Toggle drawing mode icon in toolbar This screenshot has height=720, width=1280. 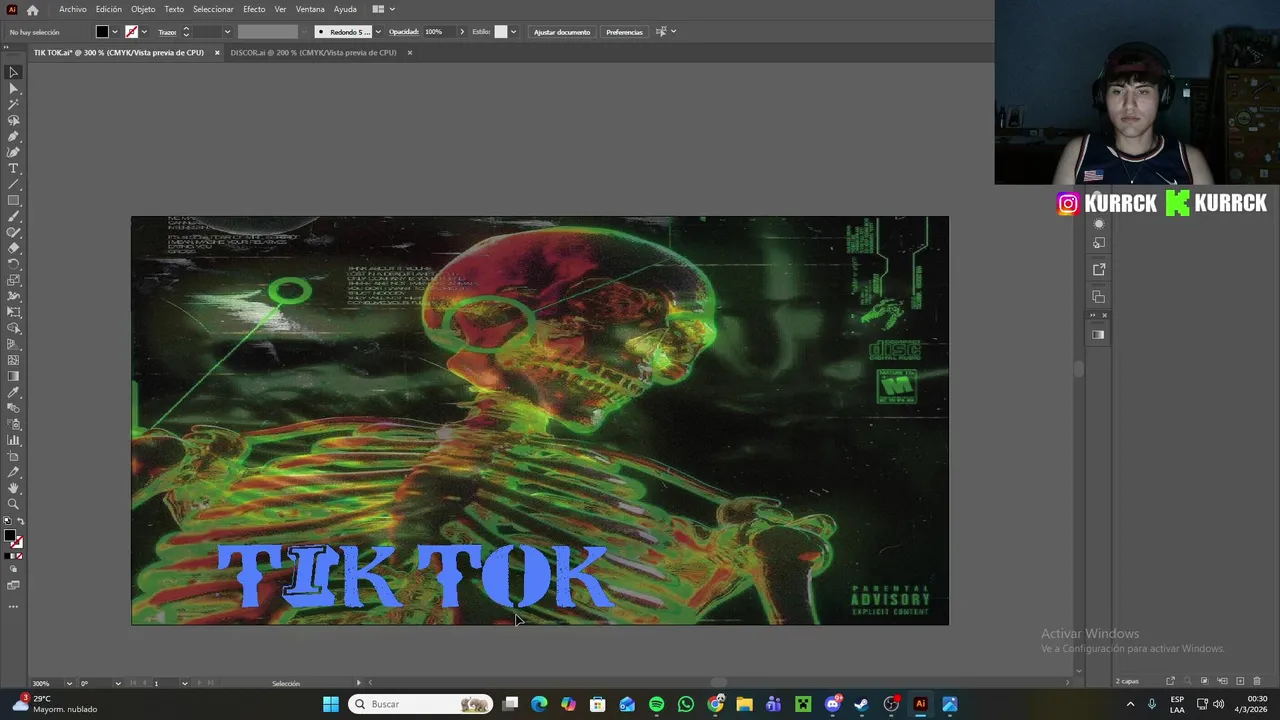[13, 570]
